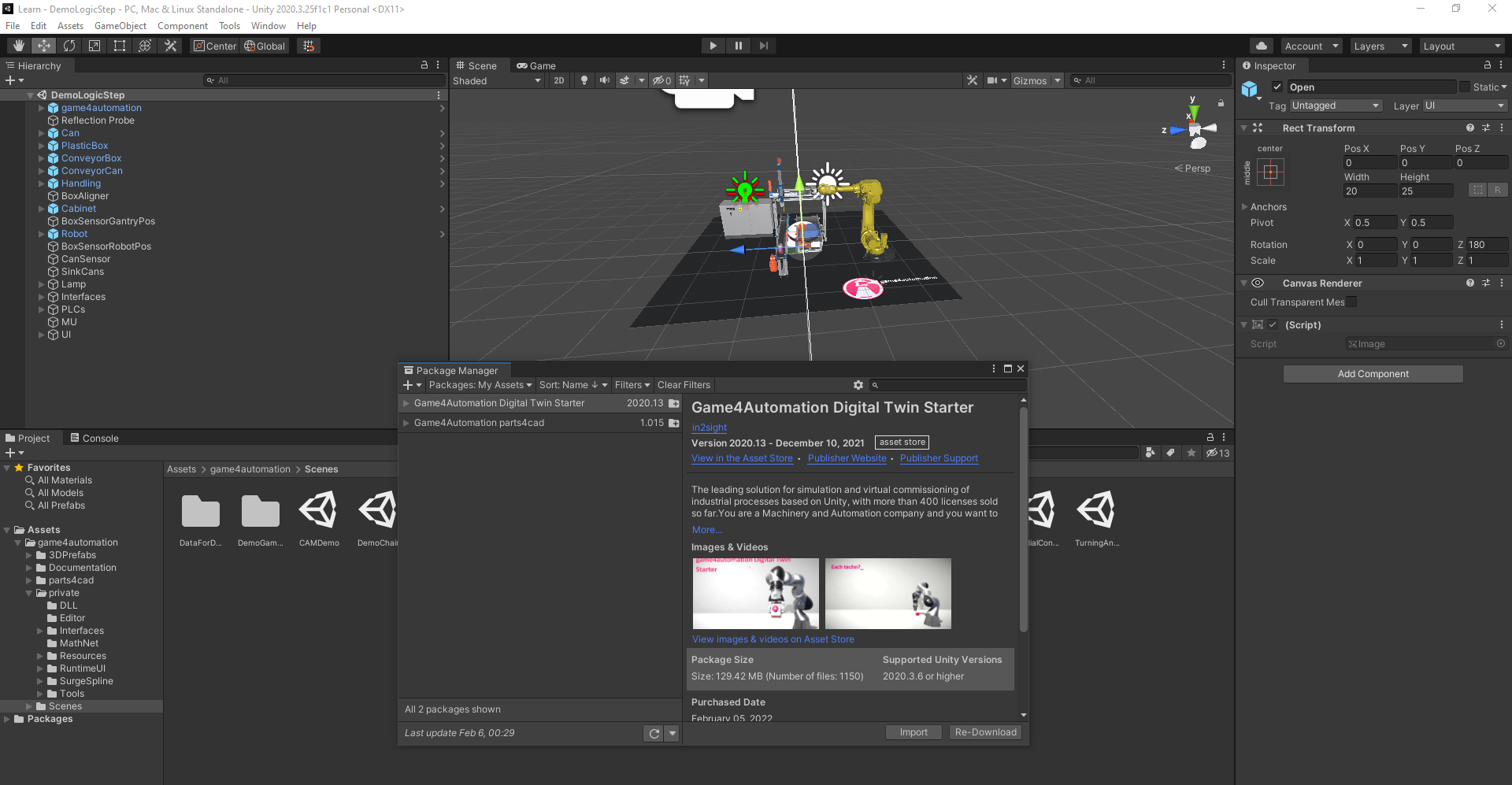1512x785 pixels.
Task: Toggle object active checkbox next to Open
Action: point(1277,87)
